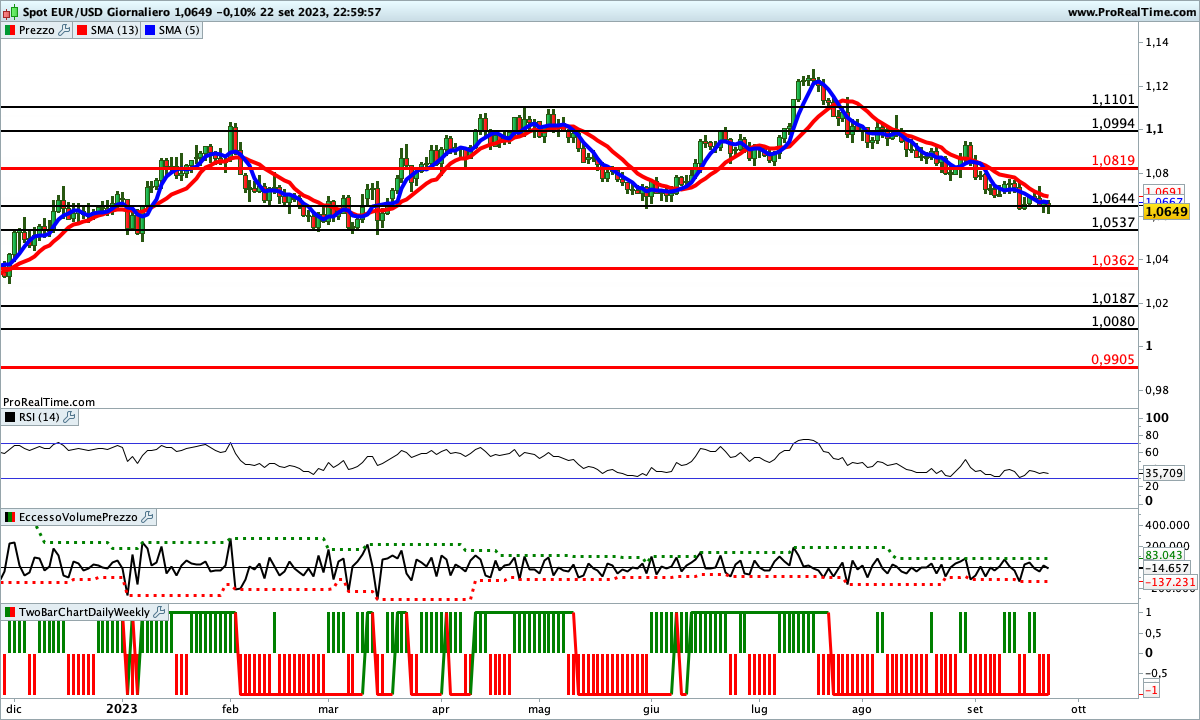Screen dimensions: 1200x720
Task: Click the RSI axis label 100
Action: tap(1157, 418)
